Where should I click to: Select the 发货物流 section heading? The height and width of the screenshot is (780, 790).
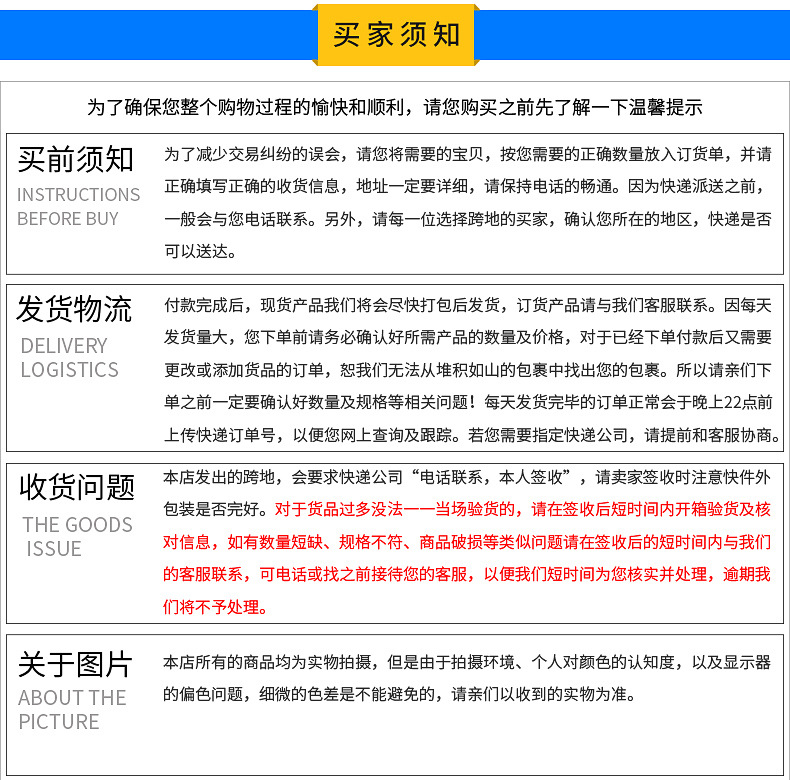click(x=74, y=309)
